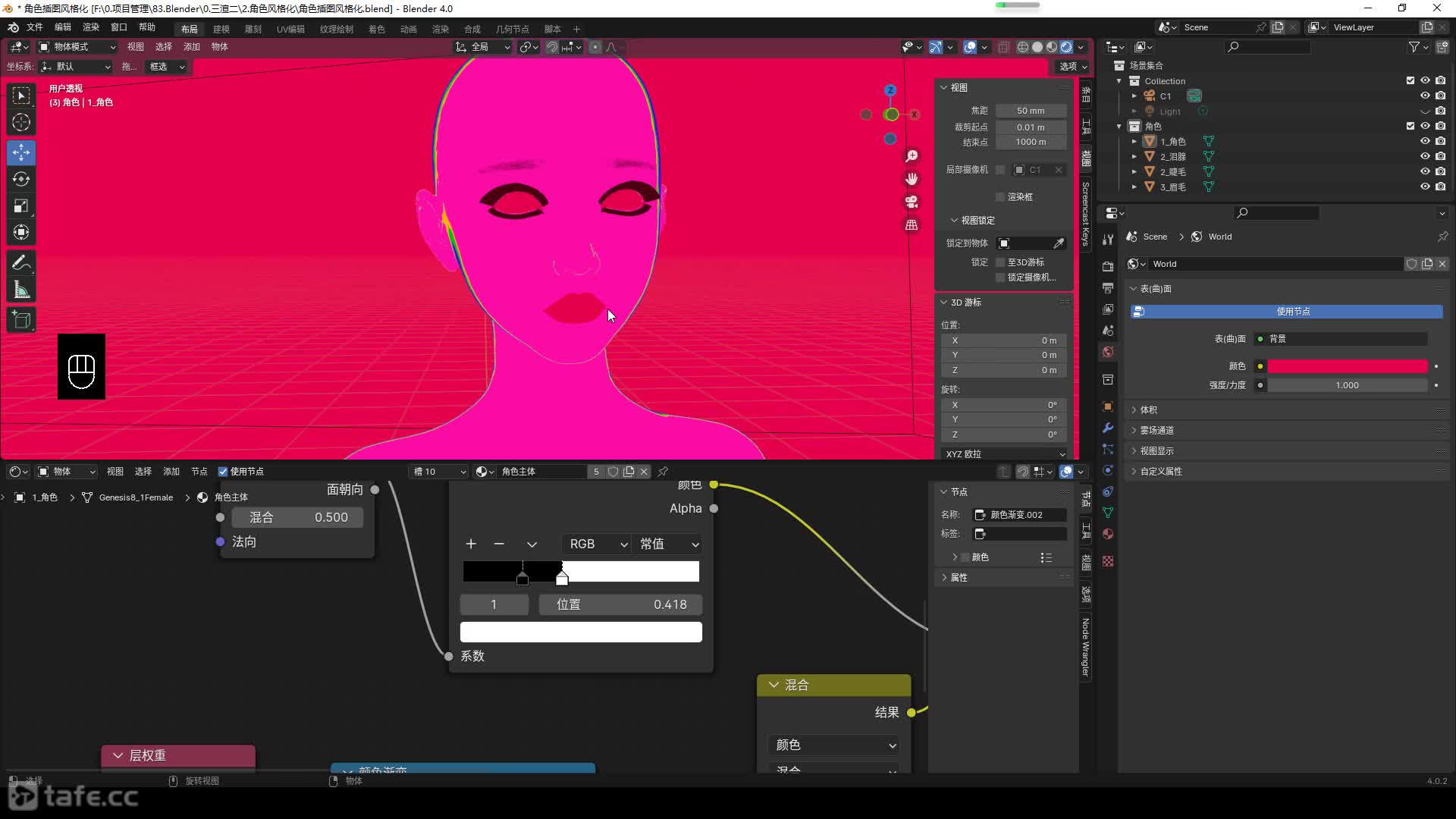
Task: Disable the 使用节点 checkbox in node editor
Action: (223, 472)
